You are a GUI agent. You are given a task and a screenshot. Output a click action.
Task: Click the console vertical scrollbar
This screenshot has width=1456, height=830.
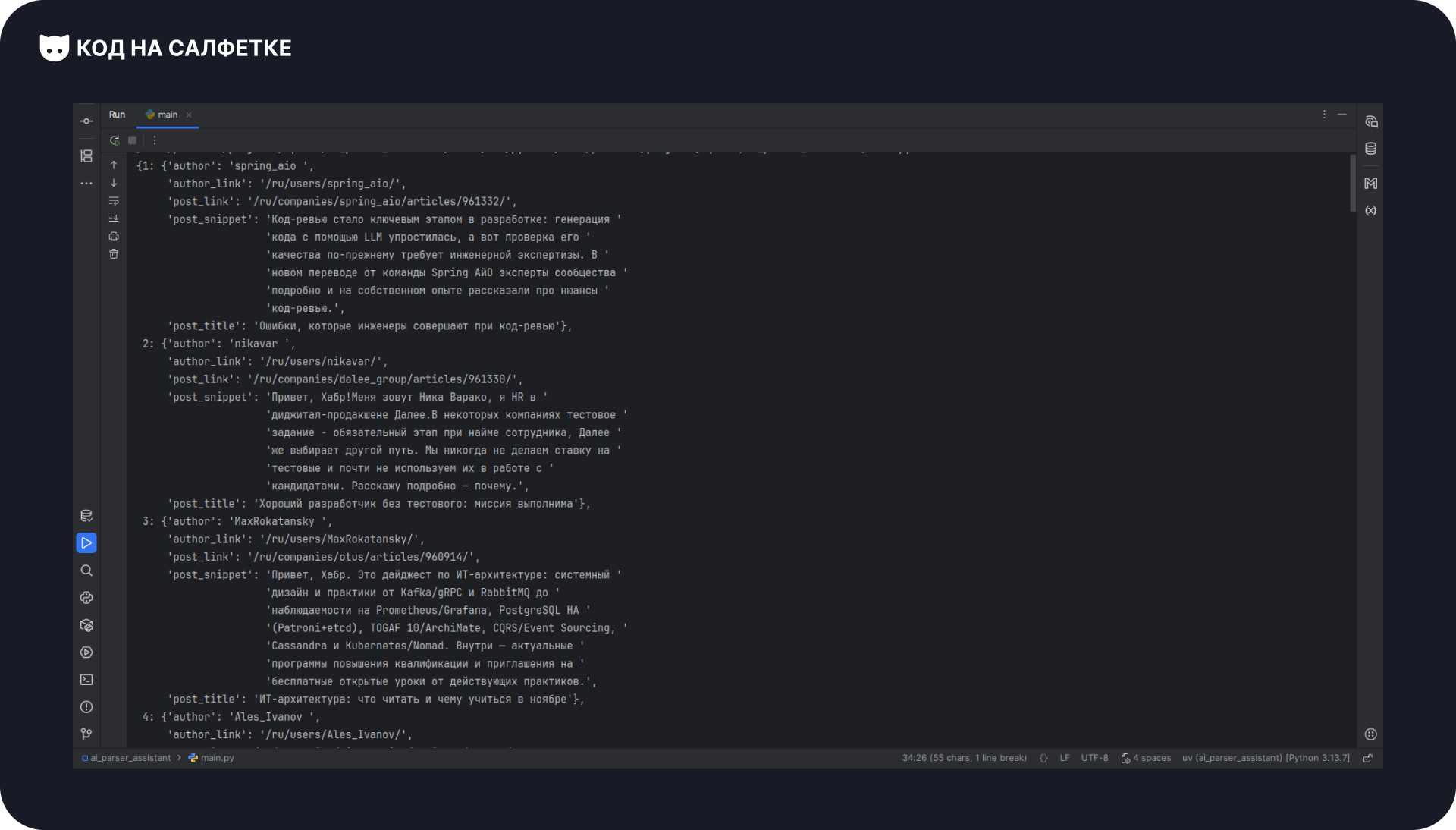pyautogui.click(x=1352, y=184)
